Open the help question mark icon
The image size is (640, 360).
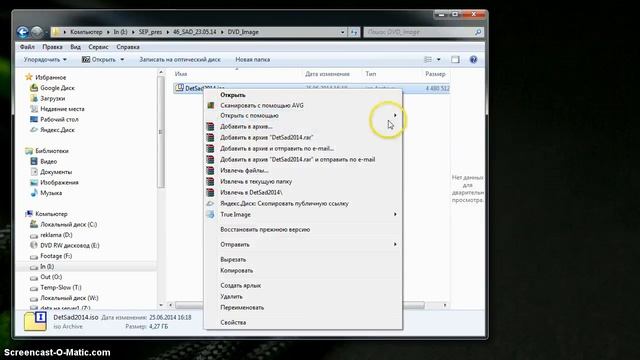[x=473, y=60]
